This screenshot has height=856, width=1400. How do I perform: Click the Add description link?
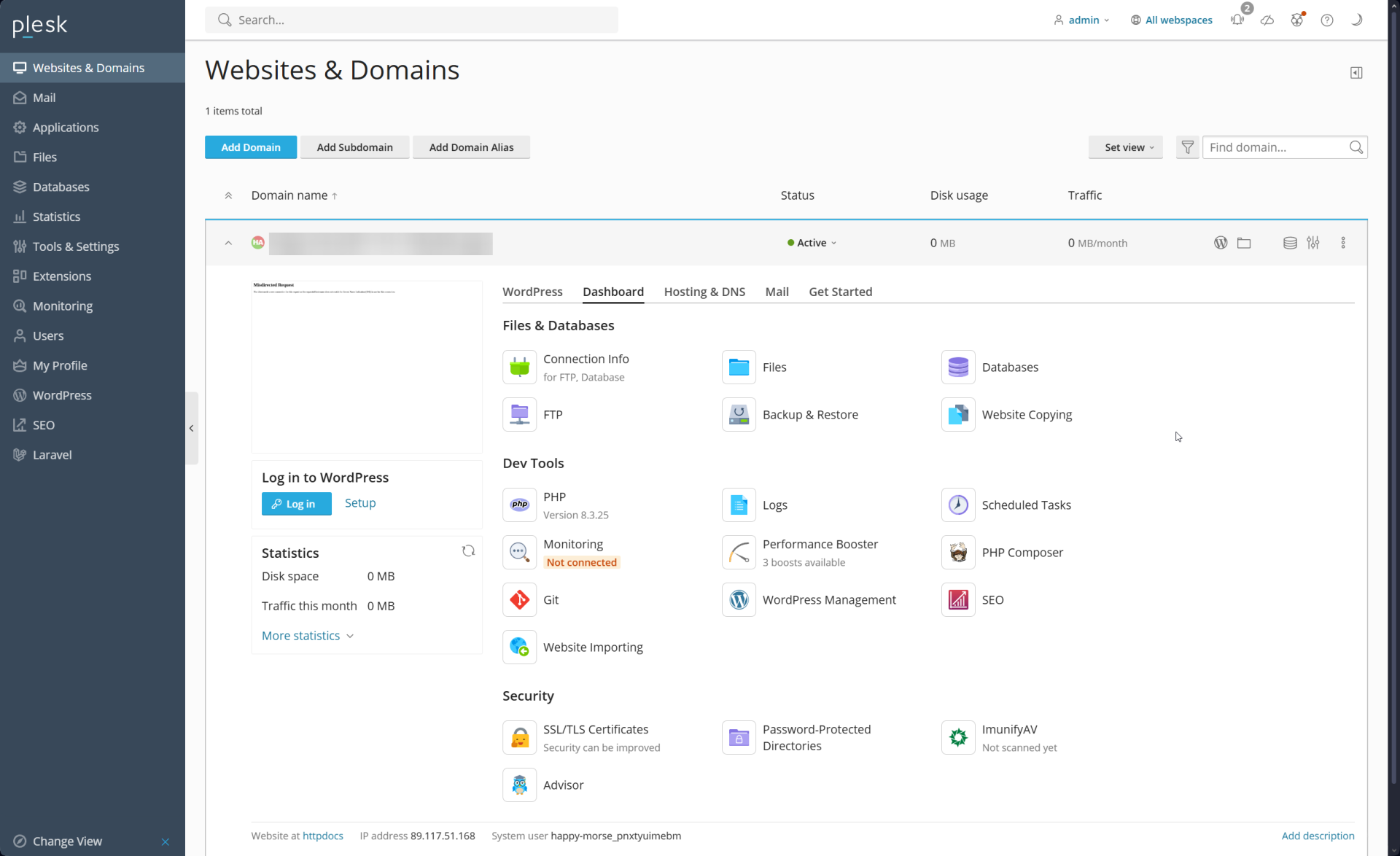pyautogui.click(x=1318, y=836)
